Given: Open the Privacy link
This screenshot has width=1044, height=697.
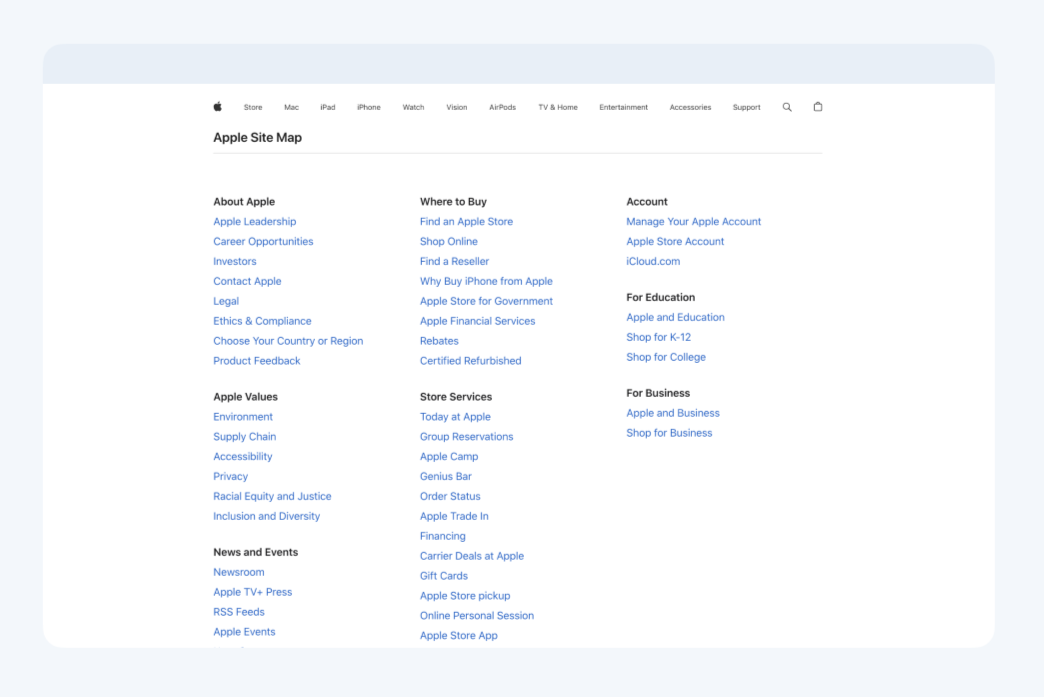Looking at the screenshot, I should click(x=230, y=477).
